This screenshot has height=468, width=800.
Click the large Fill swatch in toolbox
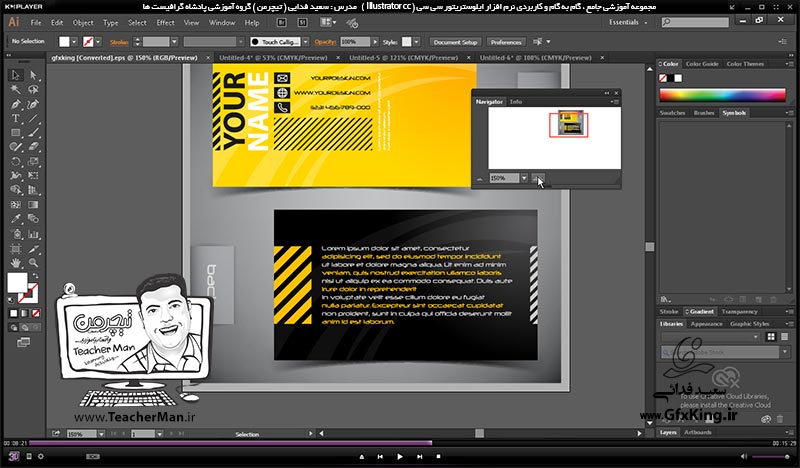click(16, 283)
